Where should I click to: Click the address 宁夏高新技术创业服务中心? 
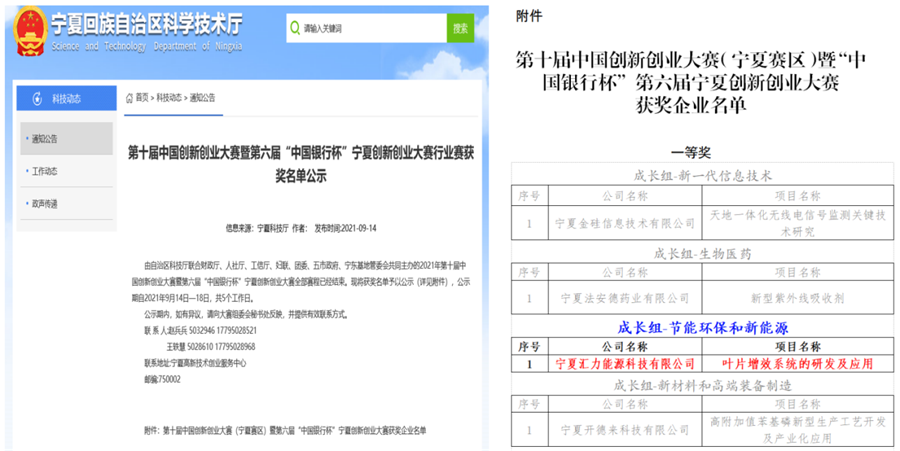[x=195, y=363]
